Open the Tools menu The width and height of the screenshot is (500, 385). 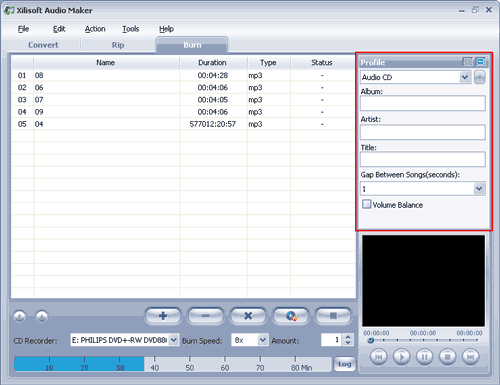(x=130, y=29)
